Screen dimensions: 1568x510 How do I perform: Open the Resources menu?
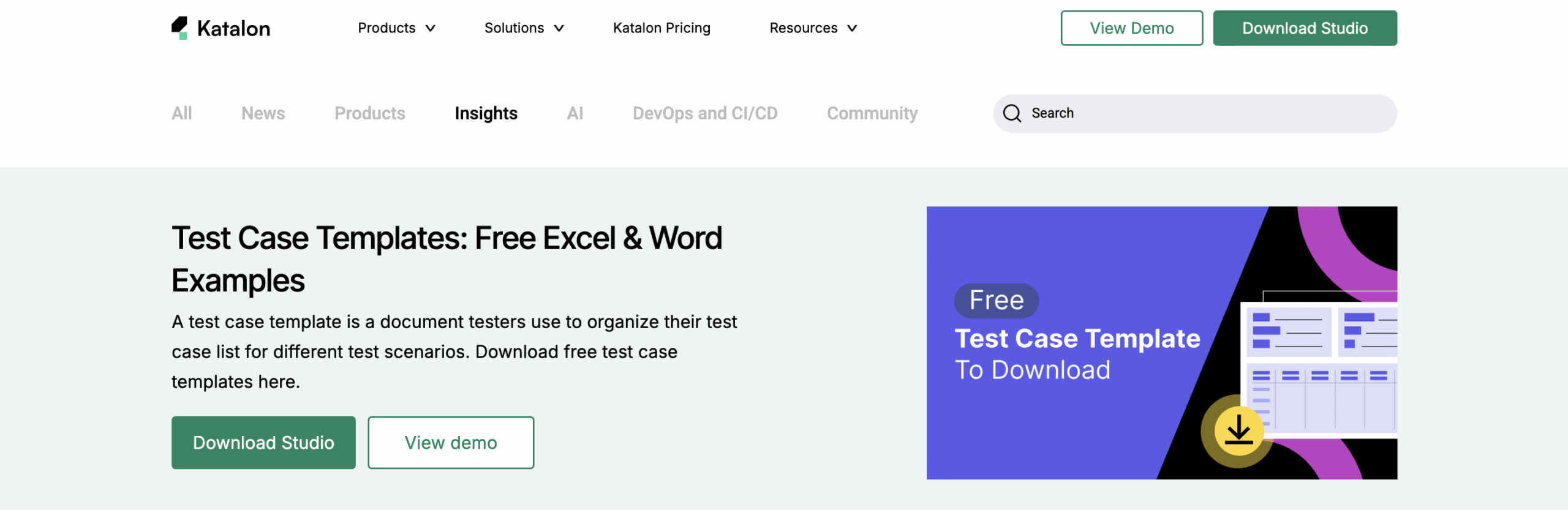(x=813, y=28)
